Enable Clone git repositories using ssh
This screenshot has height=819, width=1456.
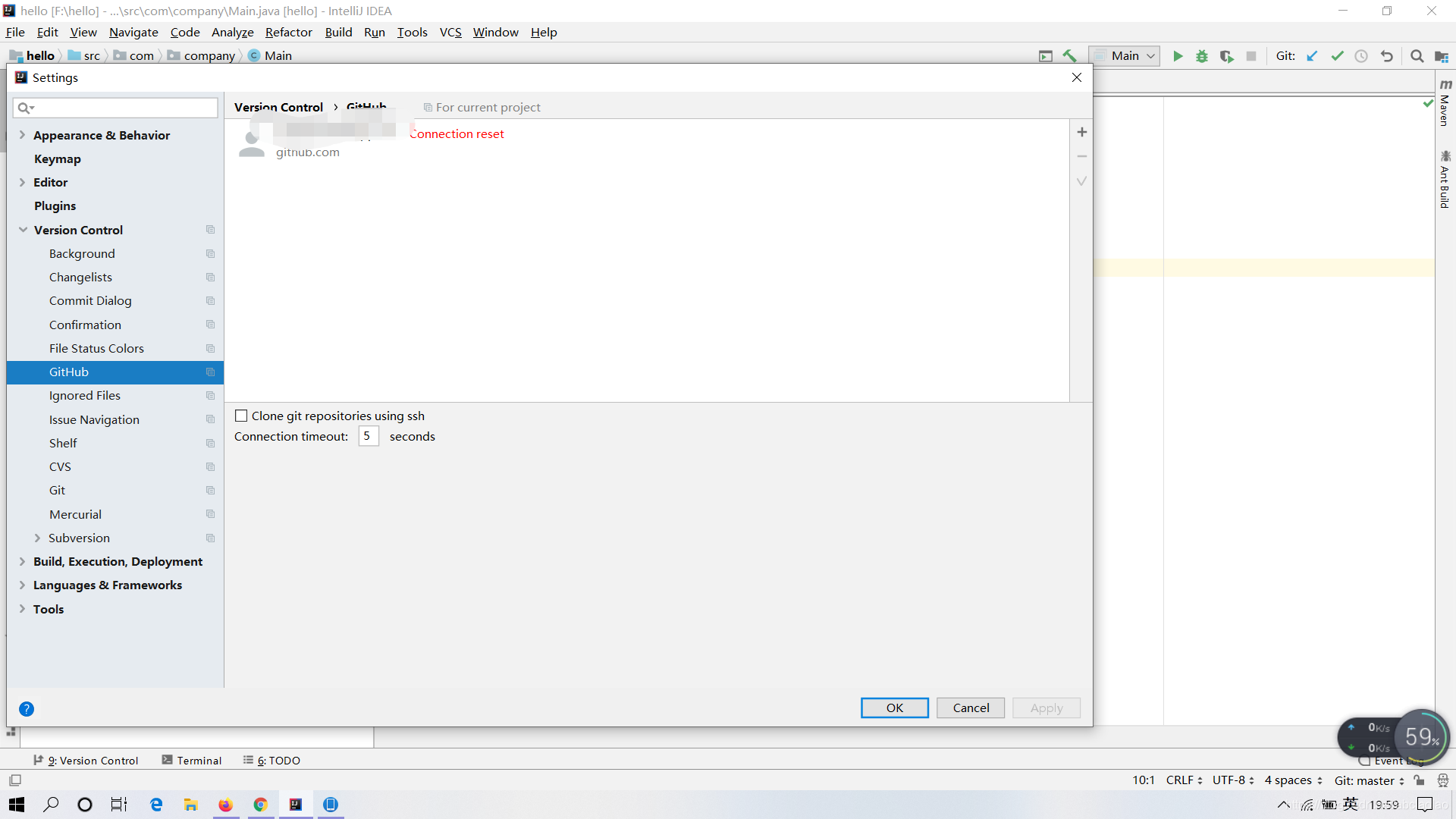pos(241,416)
